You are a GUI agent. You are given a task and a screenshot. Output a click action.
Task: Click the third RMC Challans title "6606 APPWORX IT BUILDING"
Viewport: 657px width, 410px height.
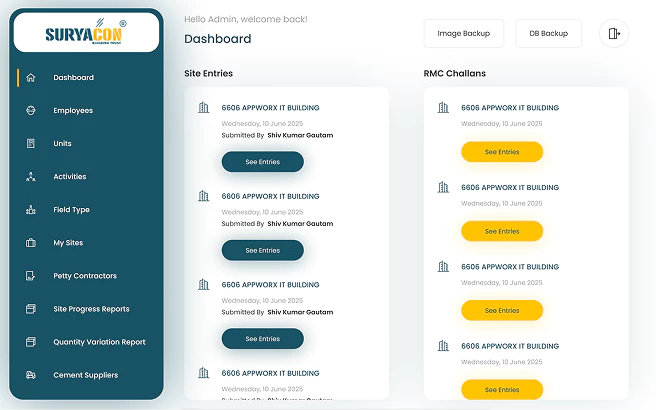[x=510, y=267]
